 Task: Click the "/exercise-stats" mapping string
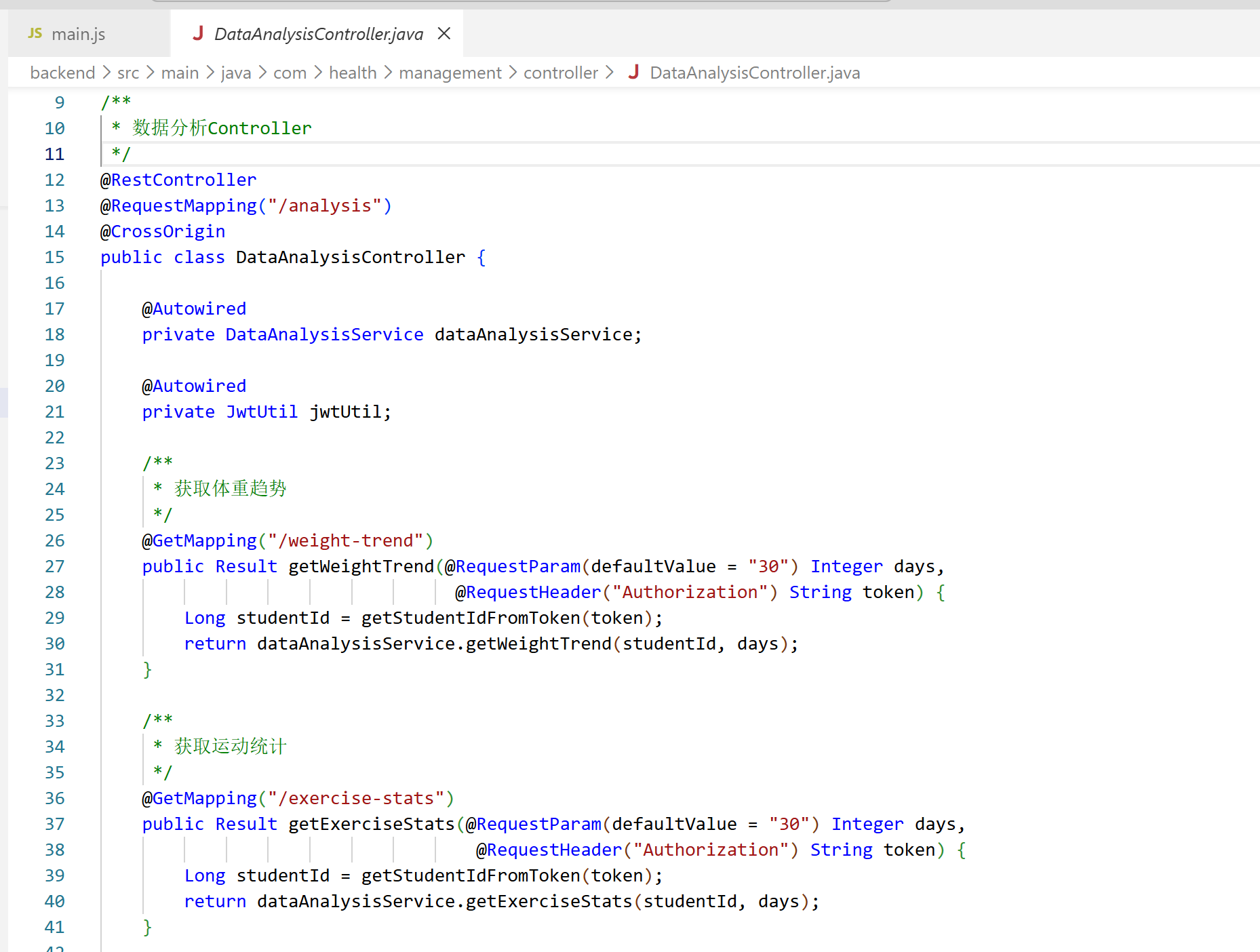pos(356,798)
